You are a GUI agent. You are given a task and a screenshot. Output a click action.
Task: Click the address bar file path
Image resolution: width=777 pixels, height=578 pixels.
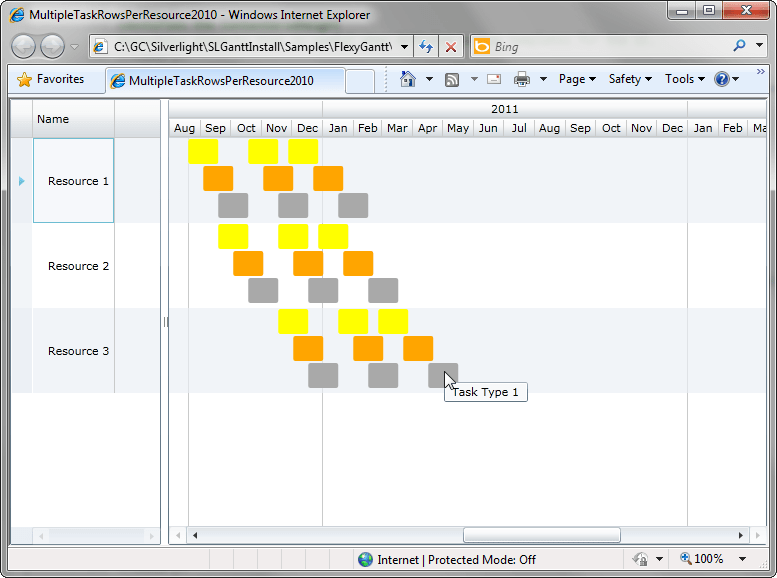point(253,47)
